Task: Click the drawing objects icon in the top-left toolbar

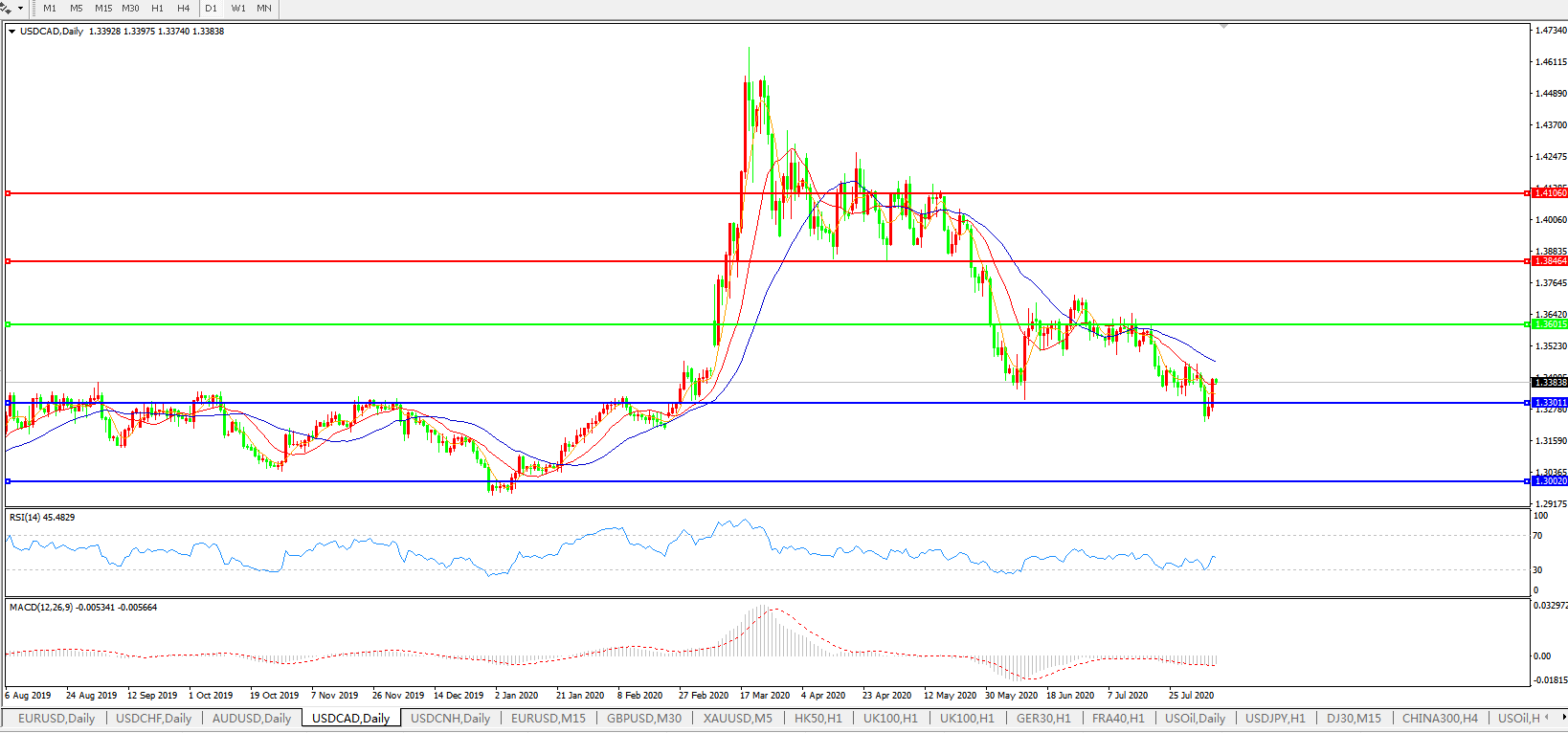Action: (7, 8)
